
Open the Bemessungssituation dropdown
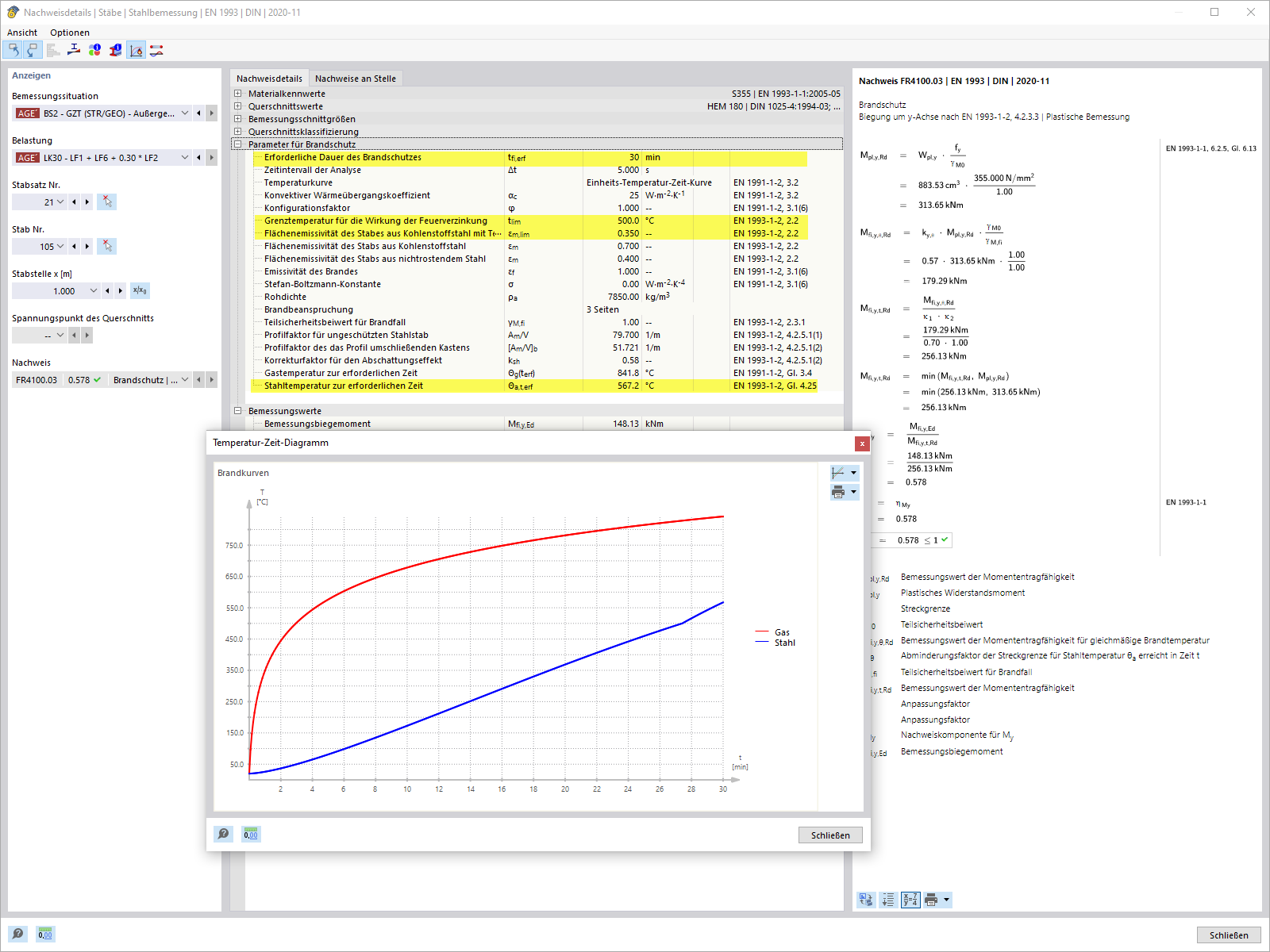(x=184, y=113)
